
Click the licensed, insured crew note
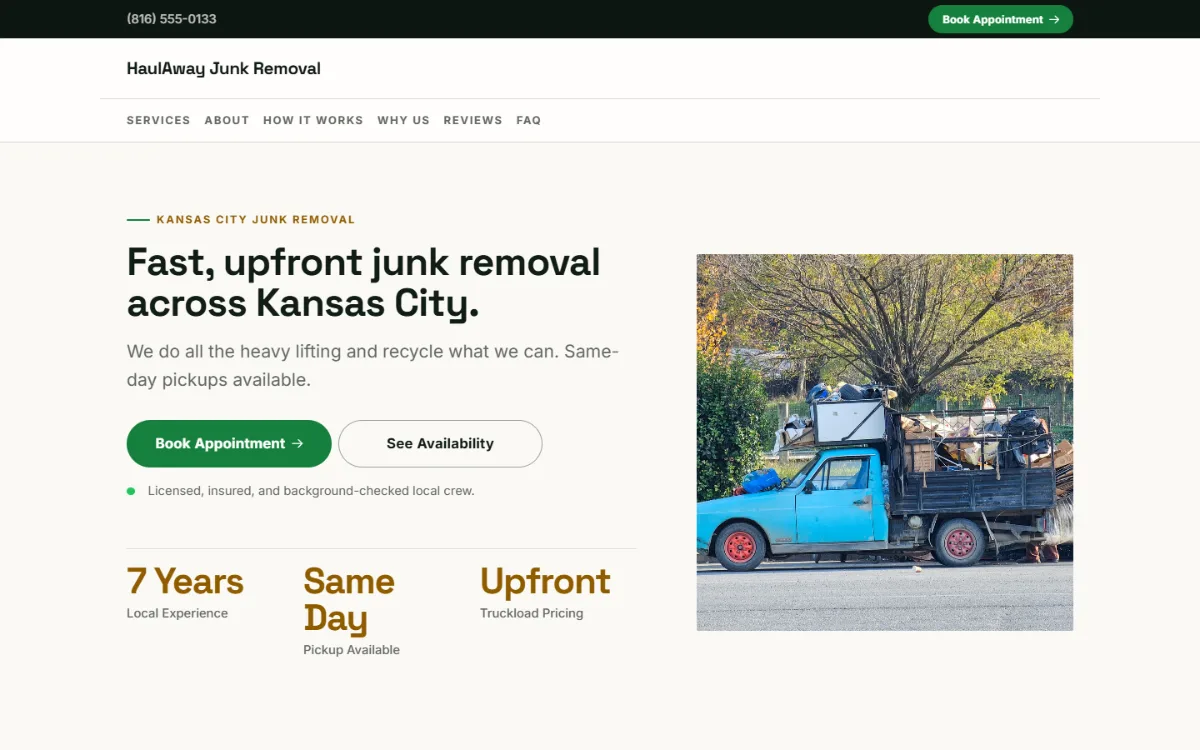point(311,491)
